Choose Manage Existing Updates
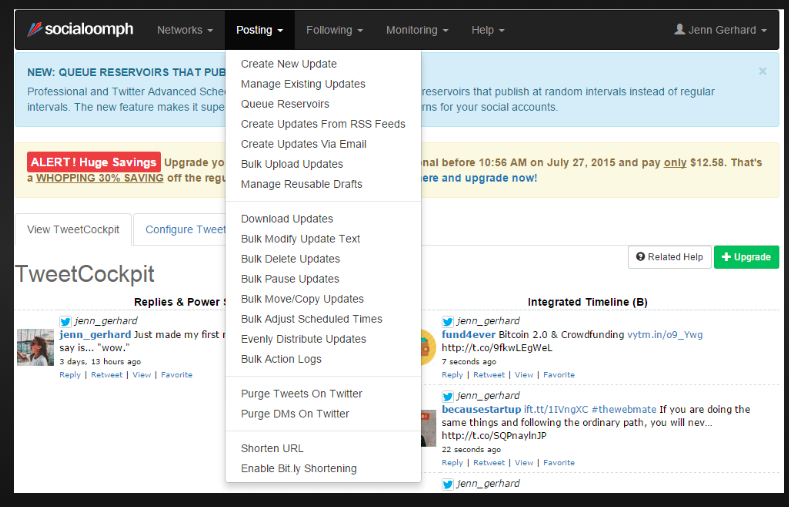The height and width of the screenshot is (507, 789). click(303, 84)
